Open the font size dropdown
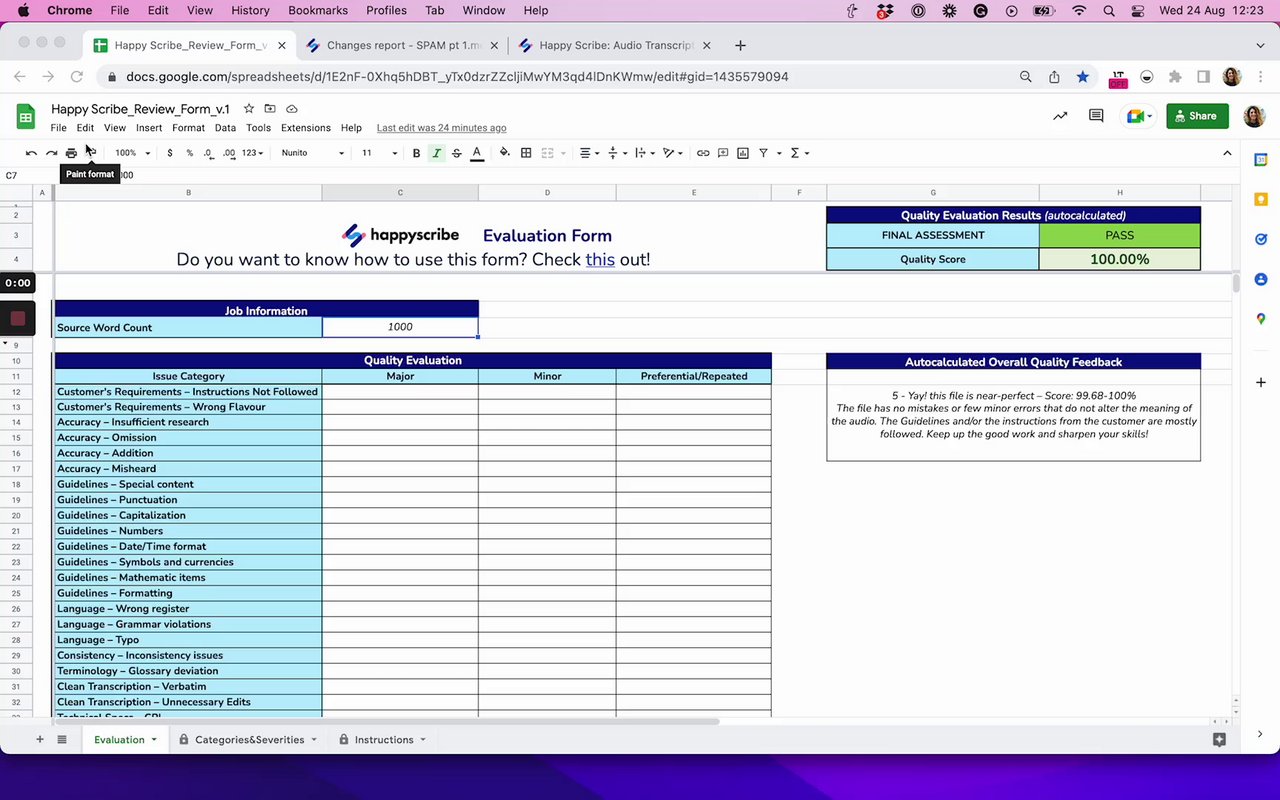 [x=379, y=153]
